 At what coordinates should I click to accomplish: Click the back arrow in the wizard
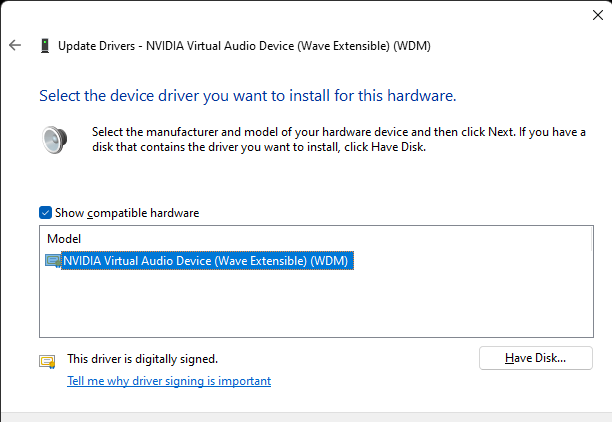[14, 45]
